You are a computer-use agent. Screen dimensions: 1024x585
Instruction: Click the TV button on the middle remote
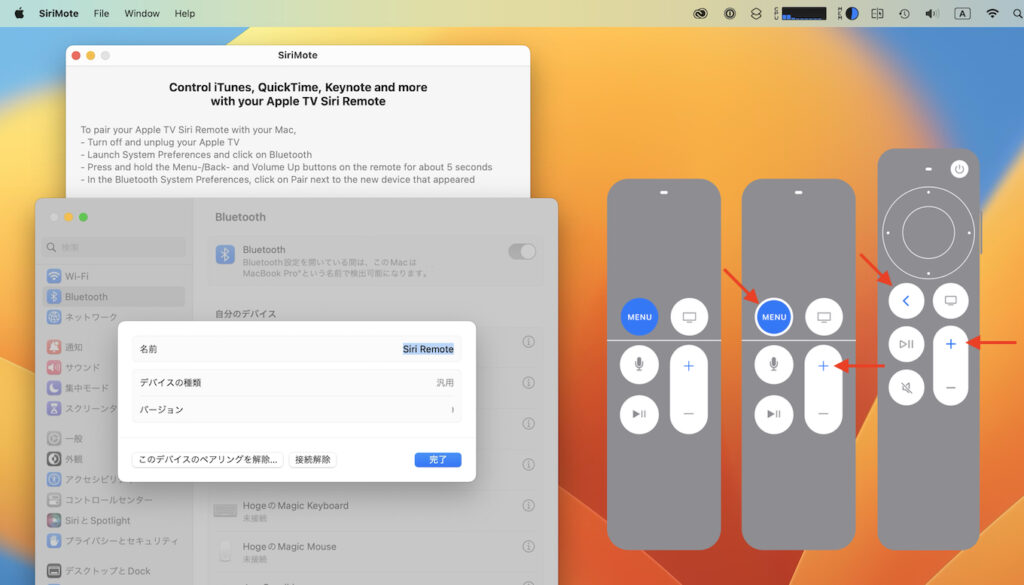click(823, 317)
